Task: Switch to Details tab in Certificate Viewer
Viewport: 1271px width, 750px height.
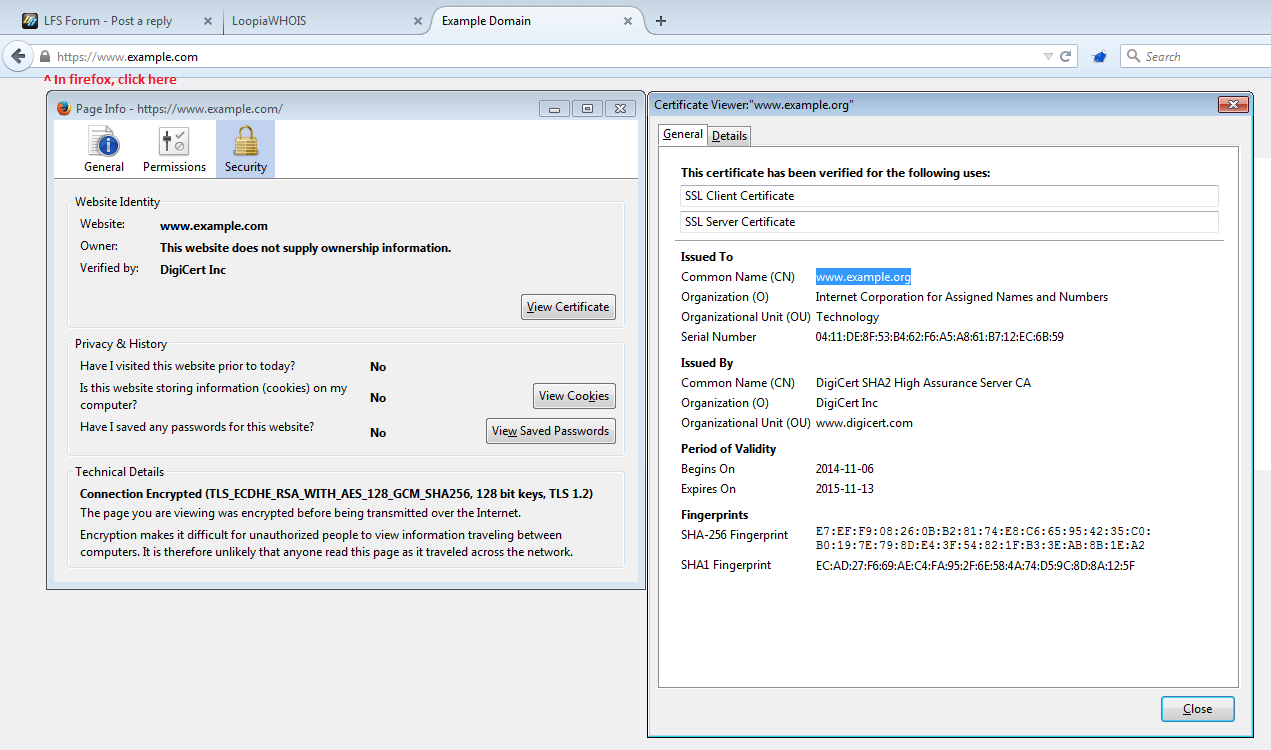Action: click(x=729, y=136)
